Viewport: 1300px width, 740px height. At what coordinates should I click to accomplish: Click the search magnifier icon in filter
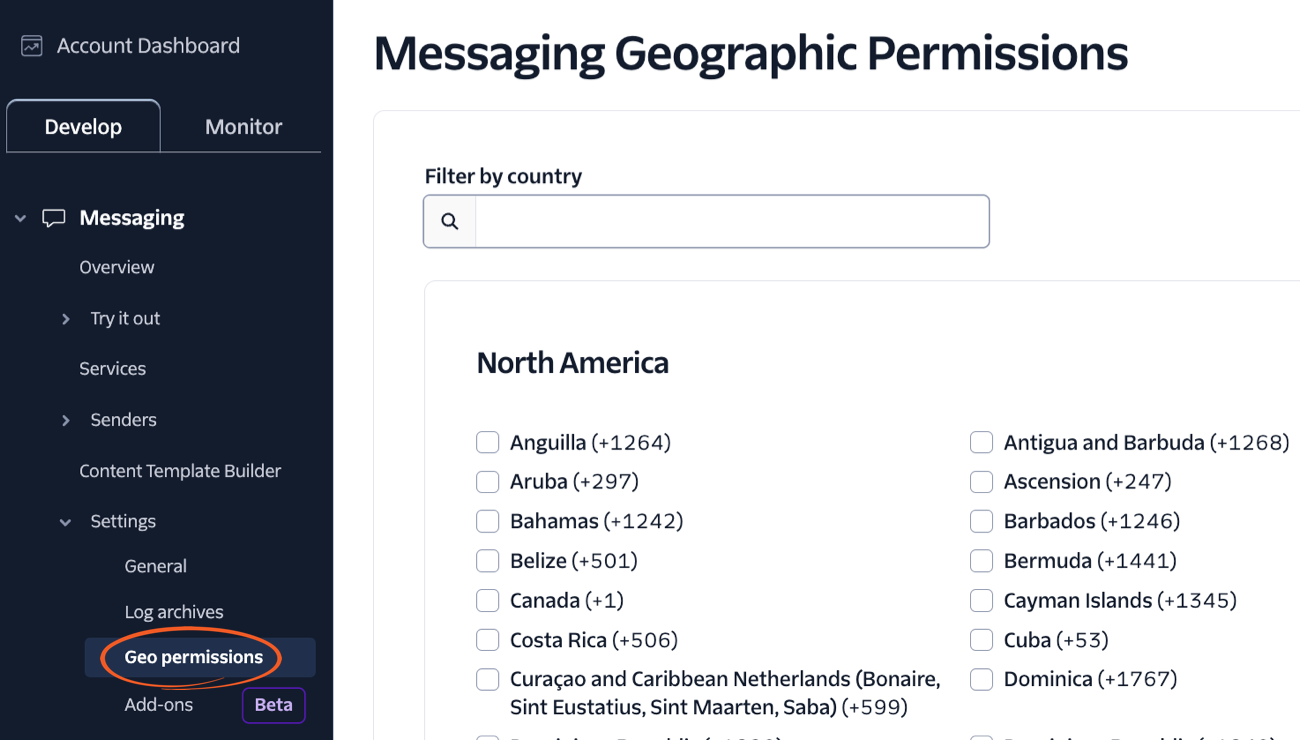450,222
